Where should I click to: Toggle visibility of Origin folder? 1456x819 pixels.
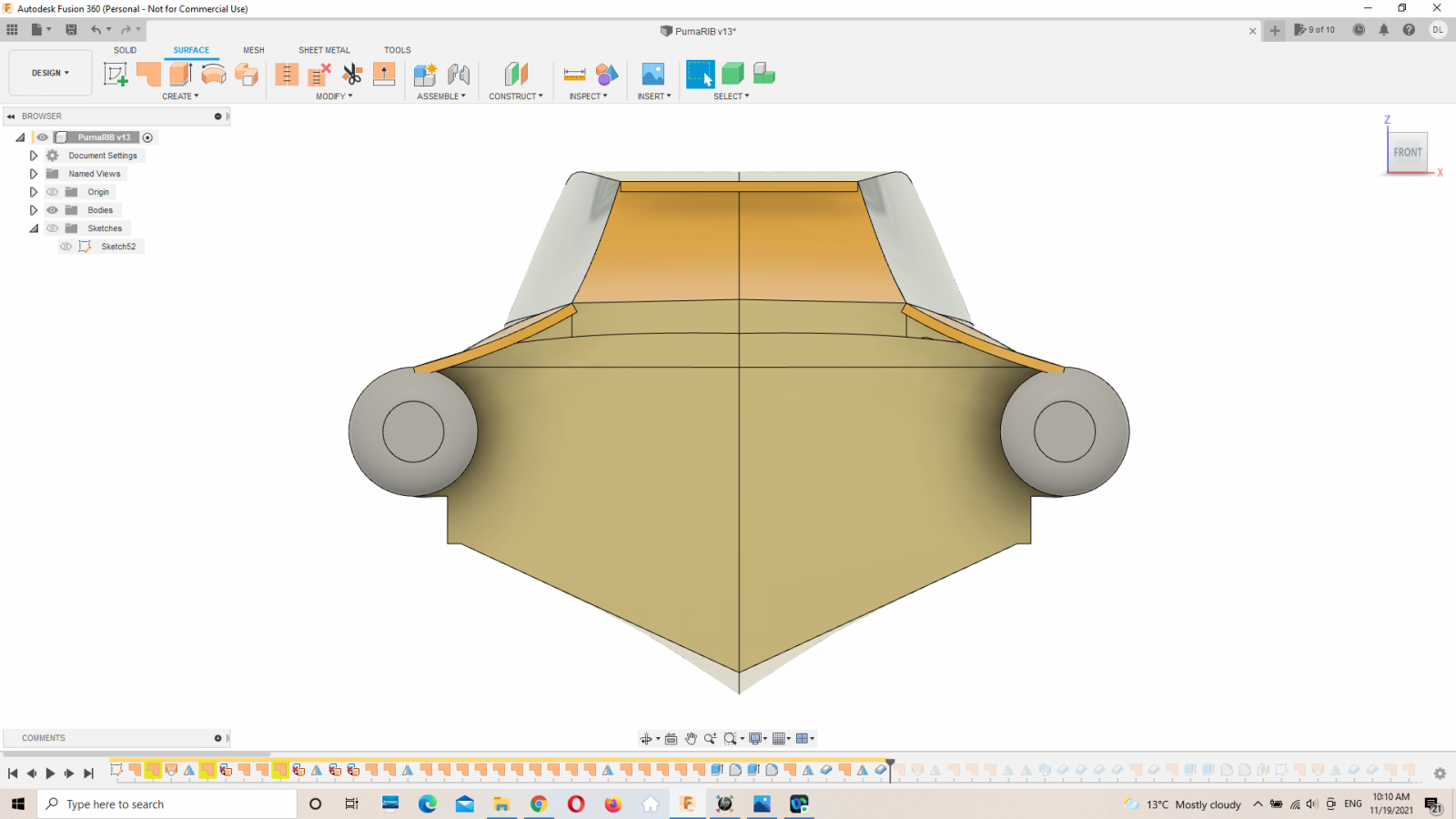pyautogui.click(x=52, y=192)
